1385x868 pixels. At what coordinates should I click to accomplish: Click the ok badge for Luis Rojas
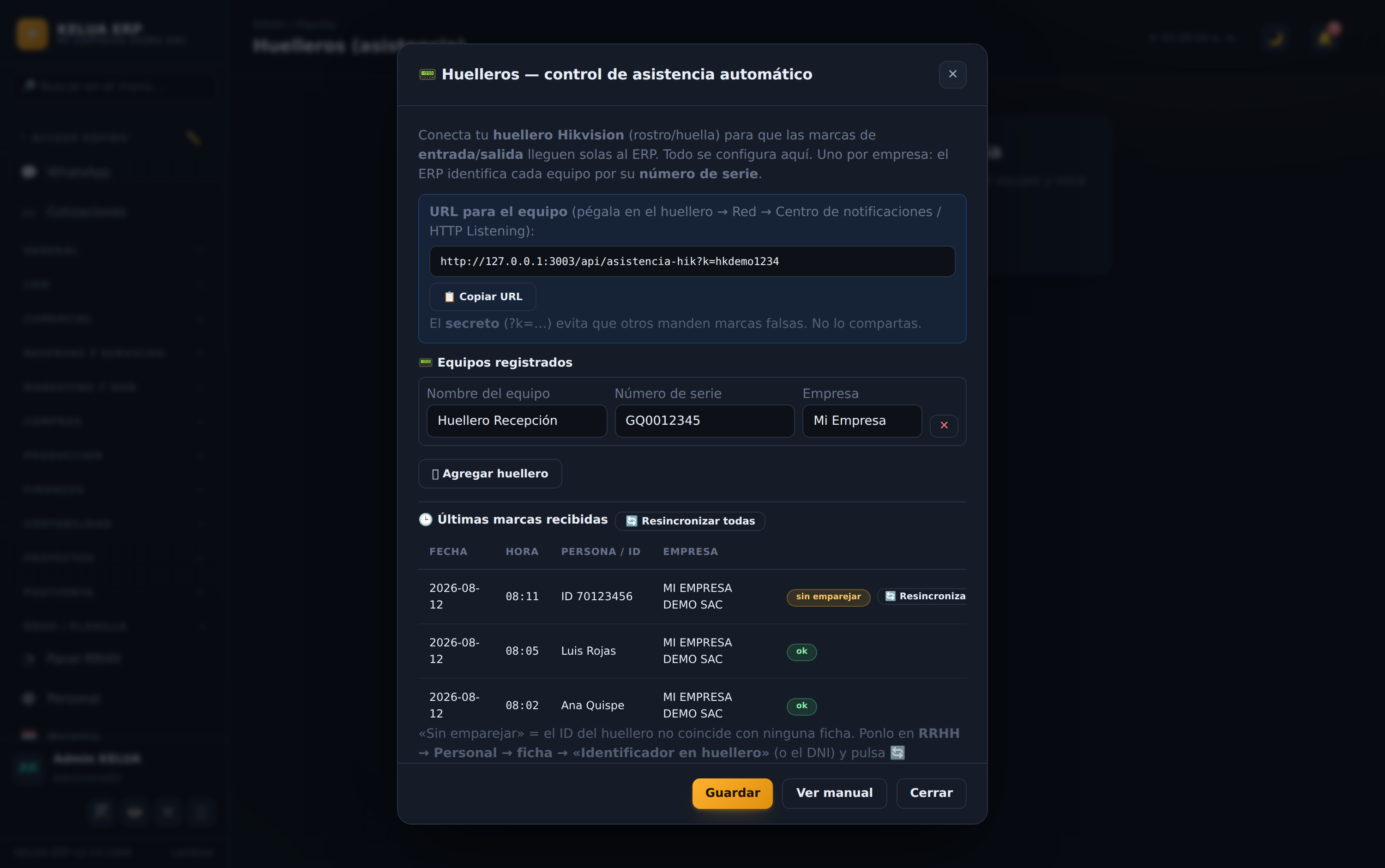coord(801,651)
